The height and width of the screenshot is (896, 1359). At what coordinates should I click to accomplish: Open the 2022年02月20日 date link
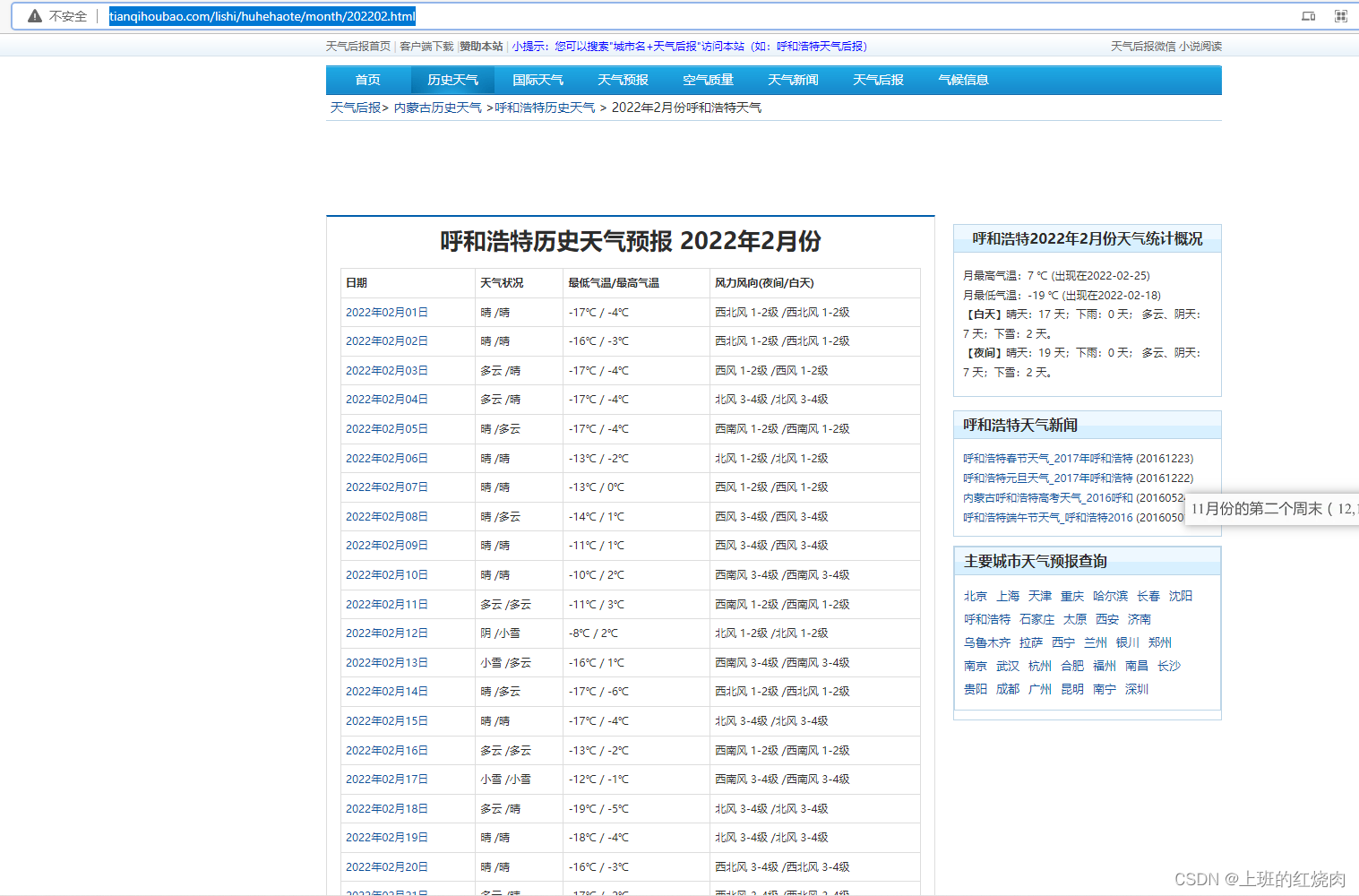click(387, 867)
